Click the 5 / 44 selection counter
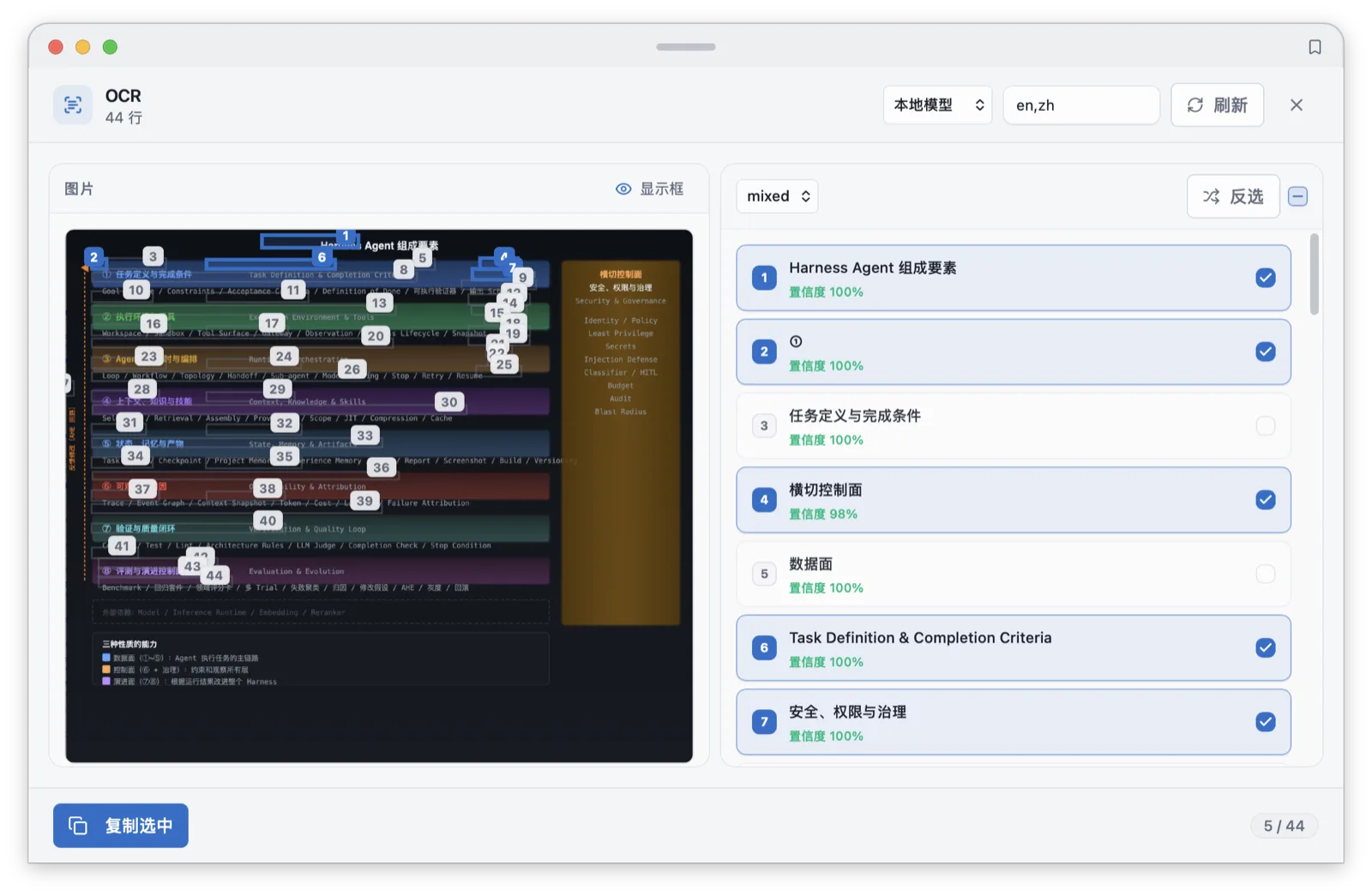 1284,826
